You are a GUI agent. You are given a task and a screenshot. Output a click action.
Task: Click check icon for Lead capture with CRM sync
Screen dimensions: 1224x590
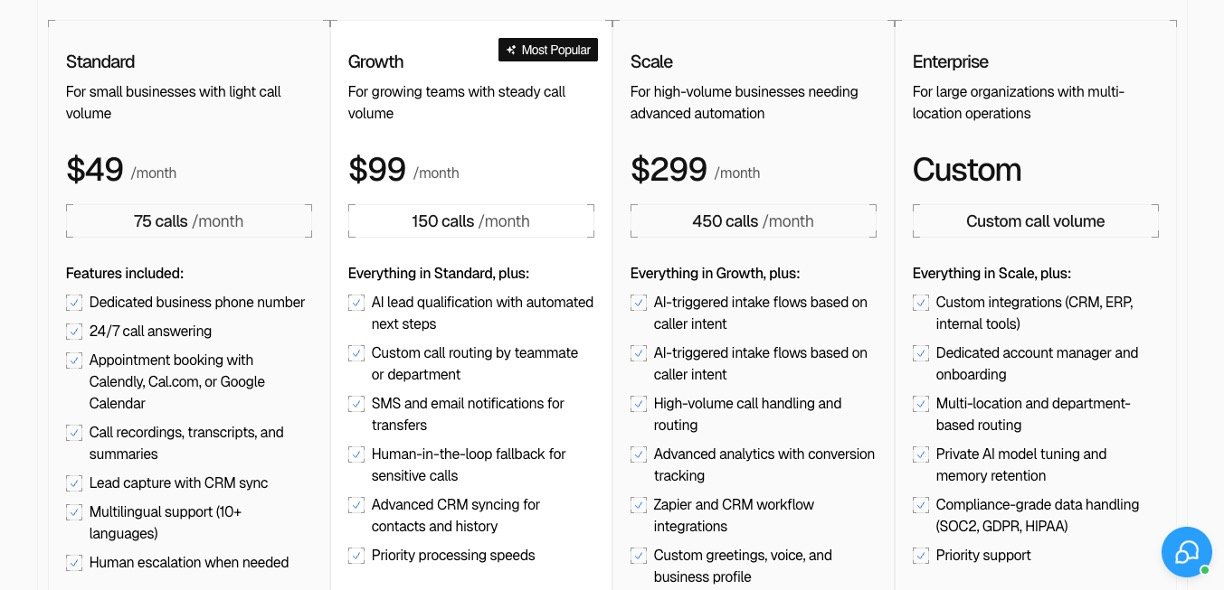74,483
